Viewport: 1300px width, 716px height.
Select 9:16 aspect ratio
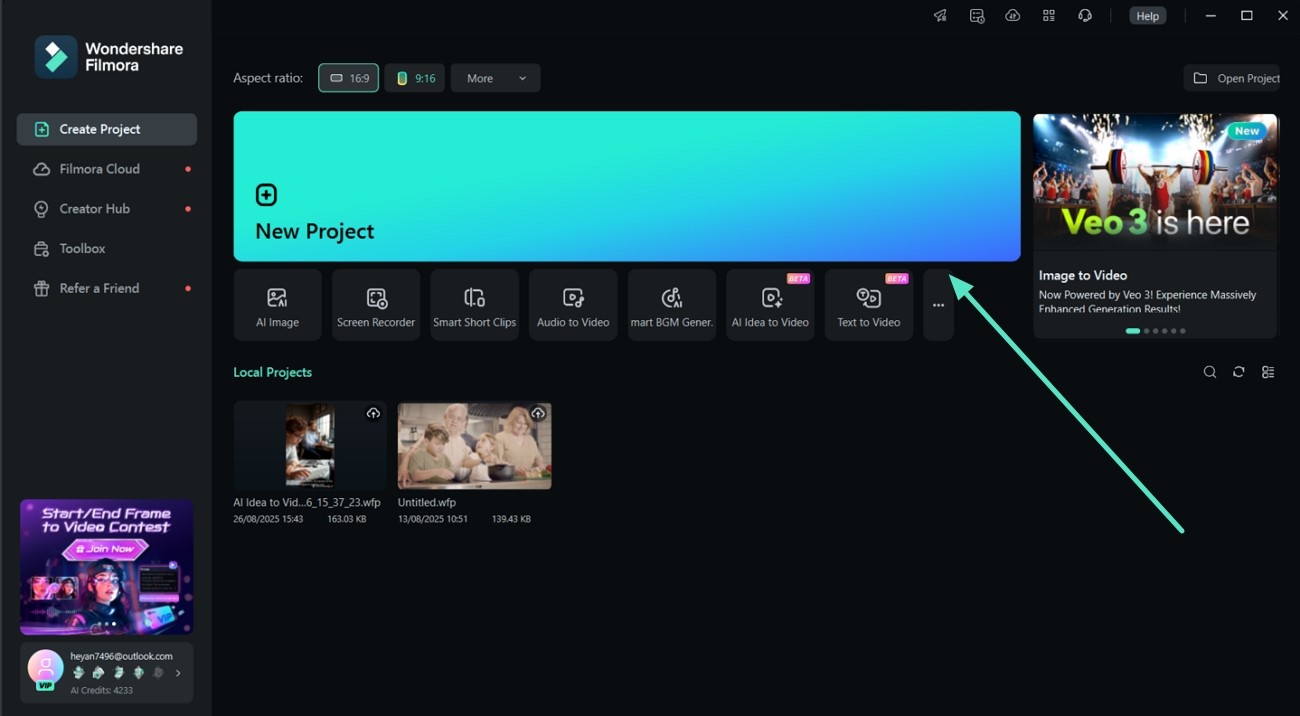[x=415, y=78]
